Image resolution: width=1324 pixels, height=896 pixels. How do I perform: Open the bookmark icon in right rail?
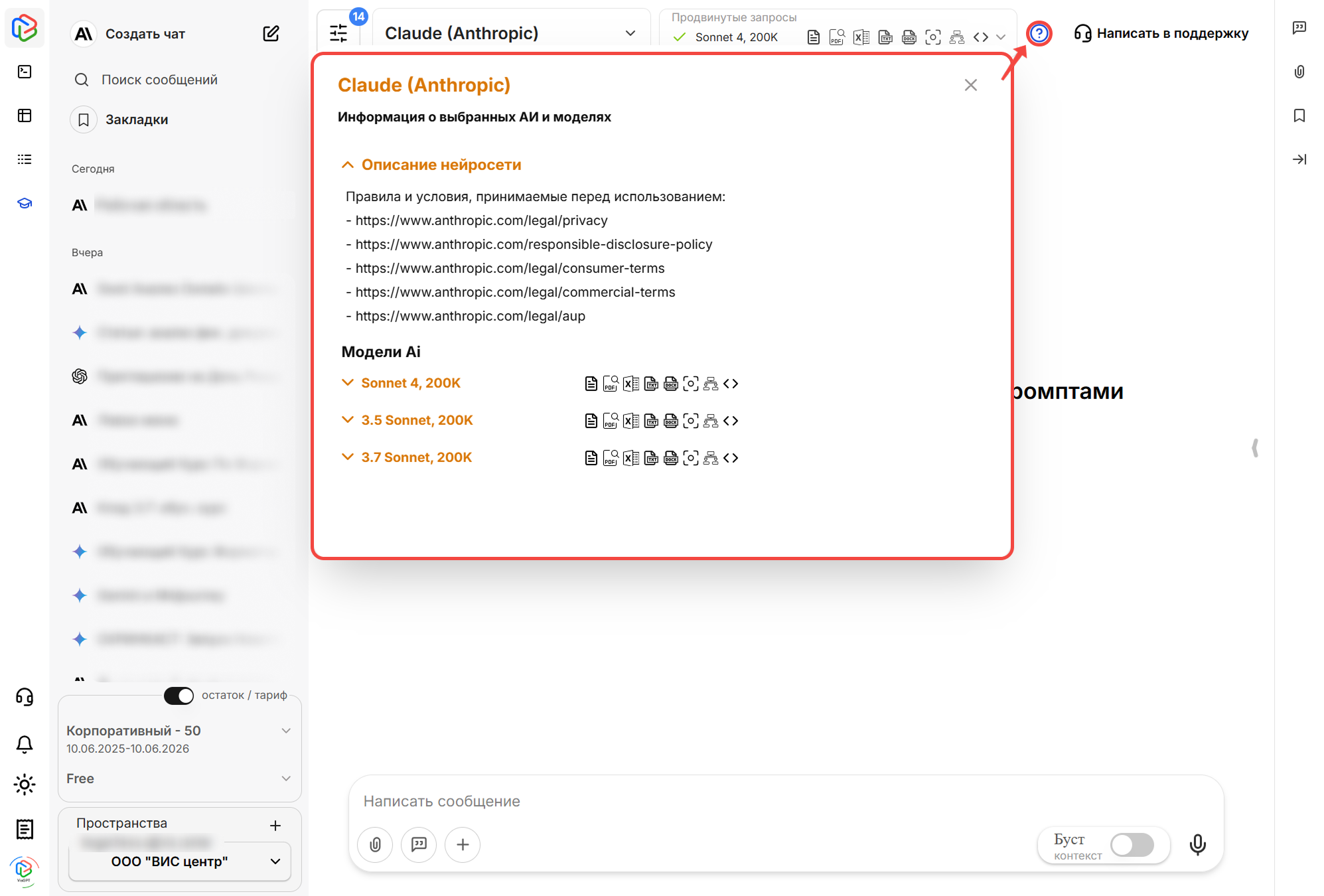pos(1299,115)
